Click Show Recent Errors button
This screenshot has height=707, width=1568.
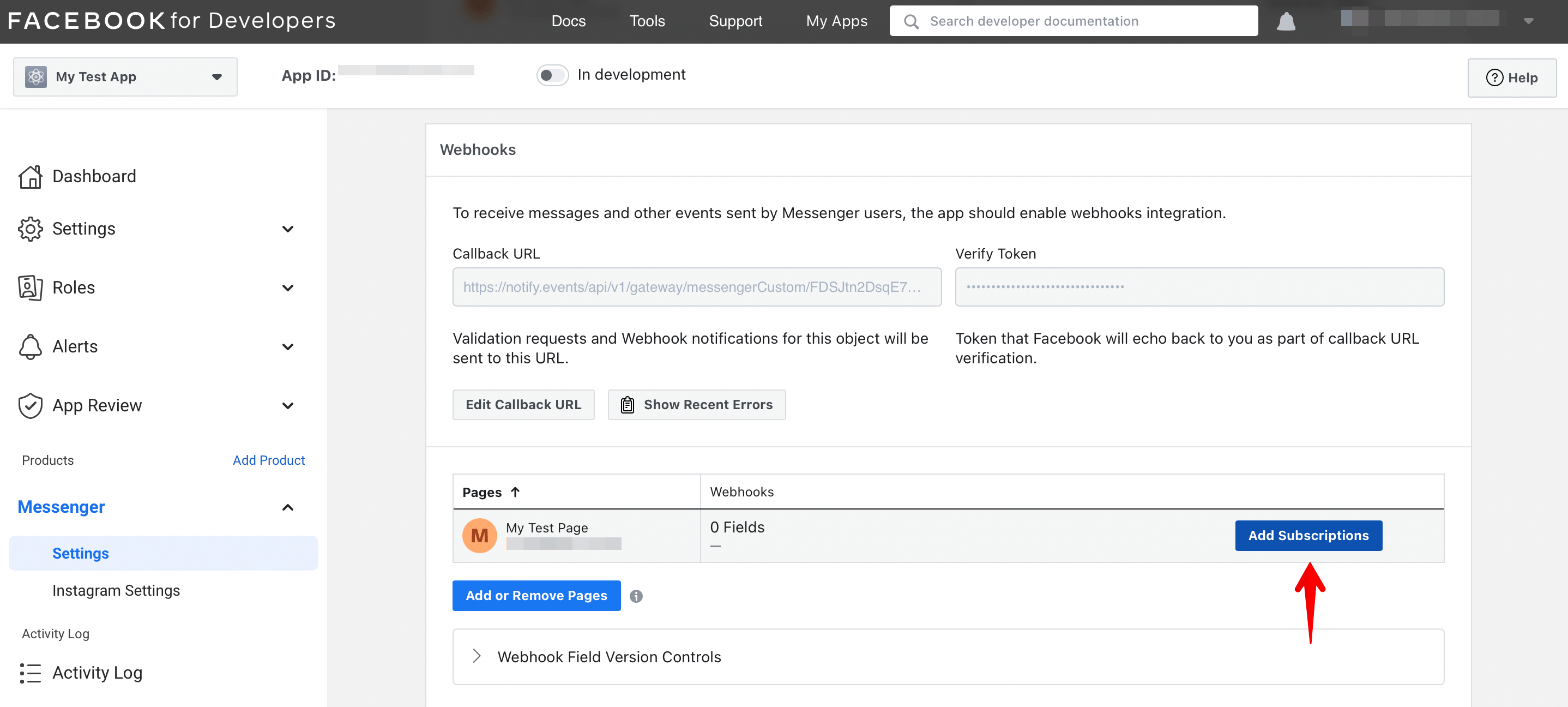tap(697, 405)
